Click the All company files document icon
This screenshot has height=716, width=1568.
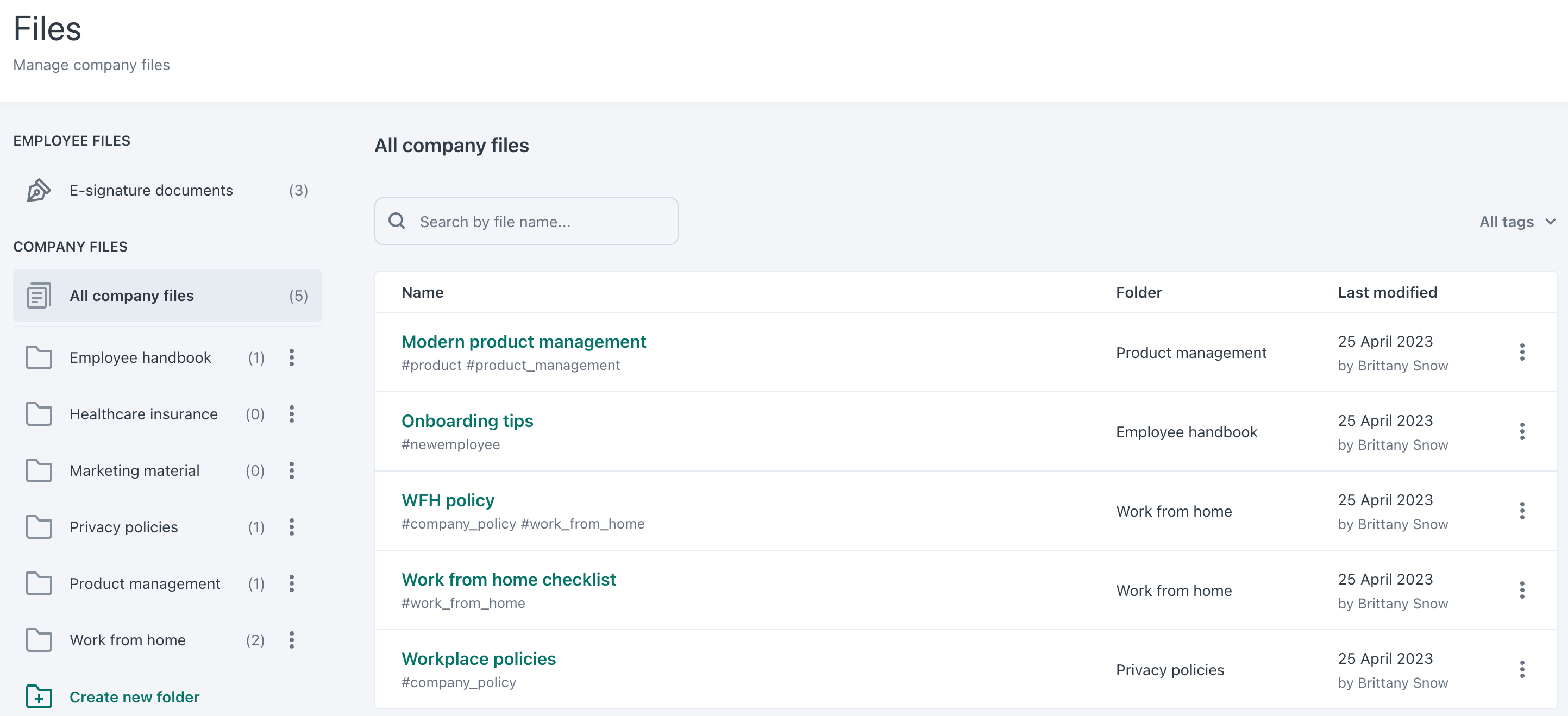coord(39,296)
